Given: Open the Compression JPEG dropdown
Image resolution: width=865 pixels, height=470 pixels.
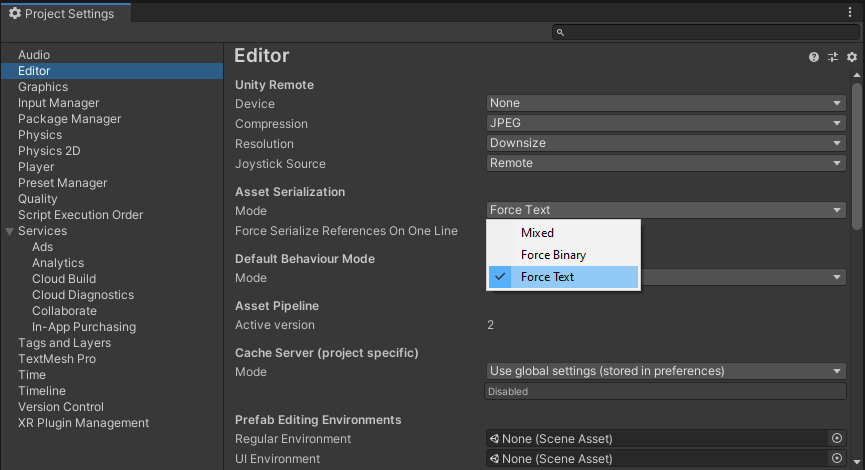Looking at the screenshot, I should (666, 123).
